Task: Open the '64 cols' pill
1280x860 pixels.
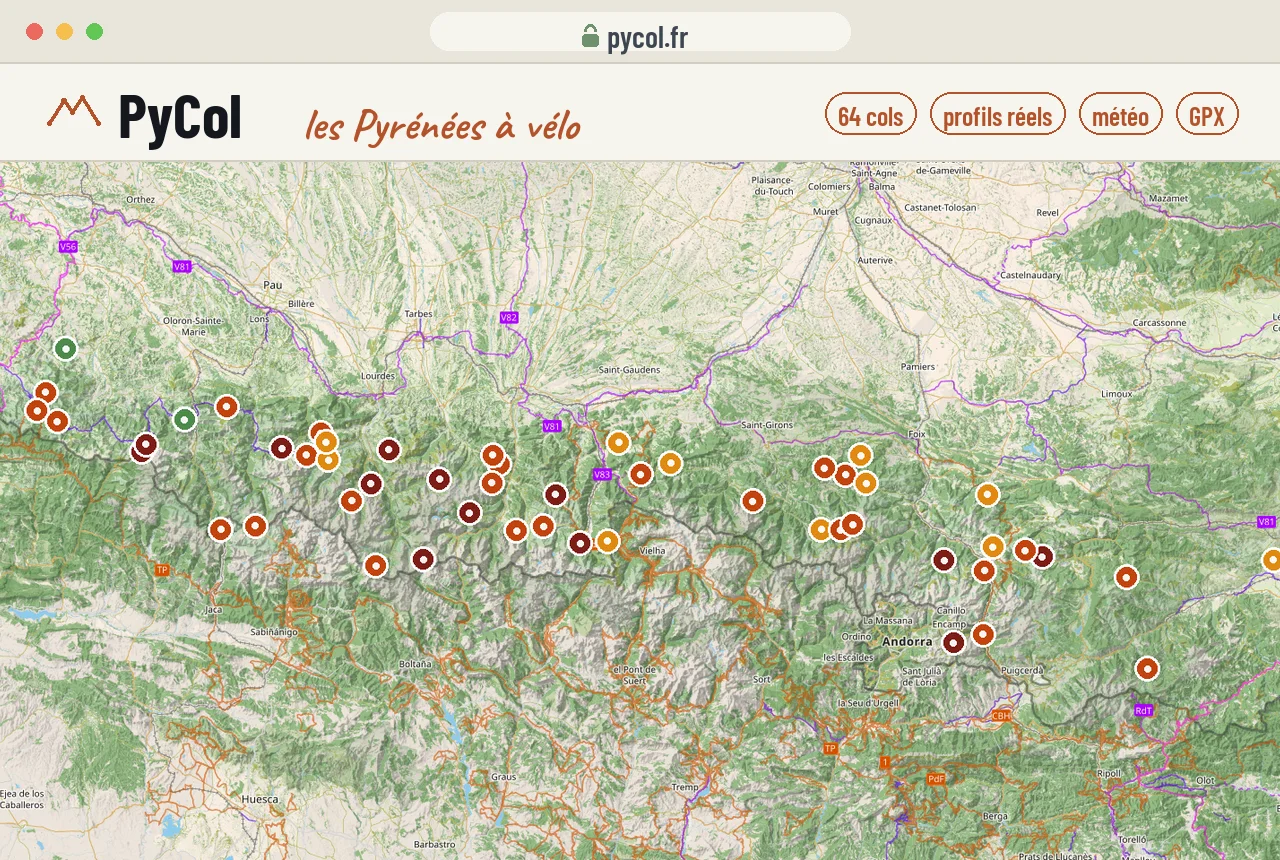Action: pos(871,114)
